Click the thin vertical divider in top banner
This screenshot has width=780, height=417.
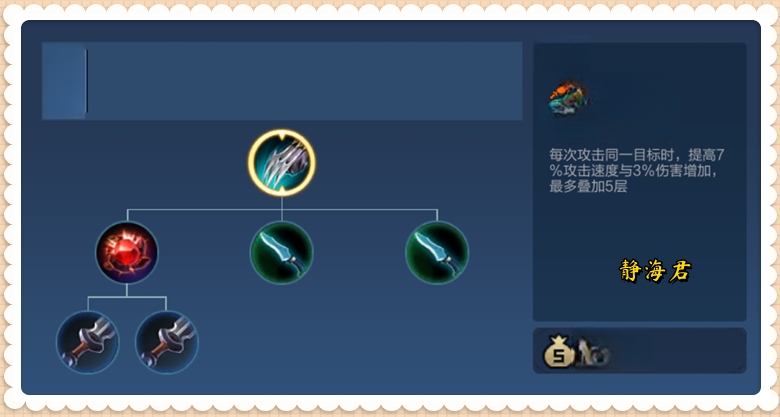pyautogui.click(x=87, y=81)
